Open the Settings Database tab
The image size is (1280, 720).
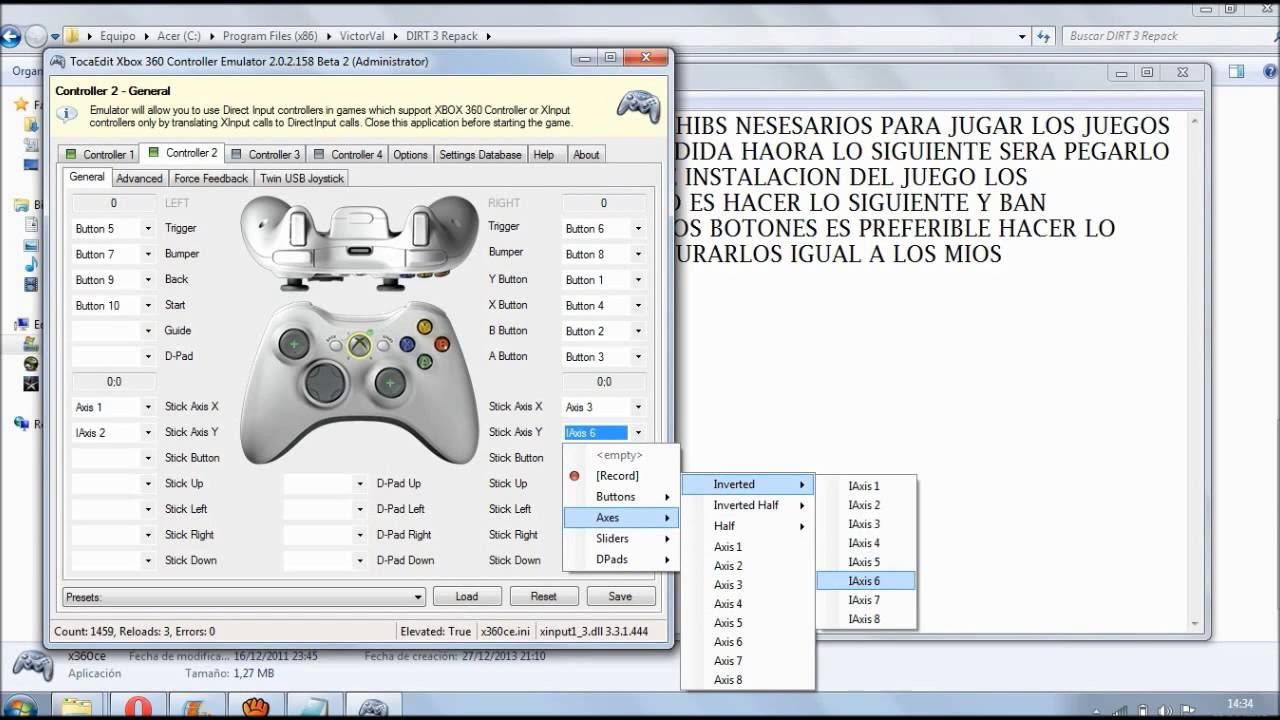coord(480,154)
